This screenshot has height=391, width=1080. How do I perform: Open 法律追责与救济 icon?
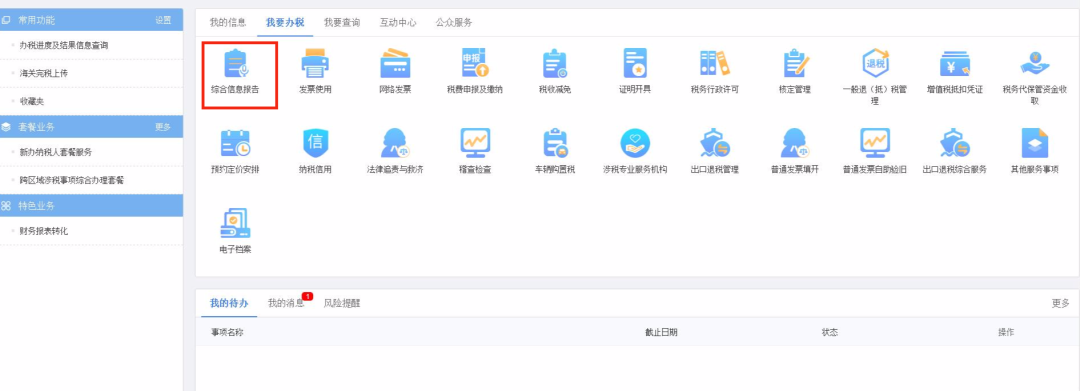pyautogui.click(x=395, y=143)
